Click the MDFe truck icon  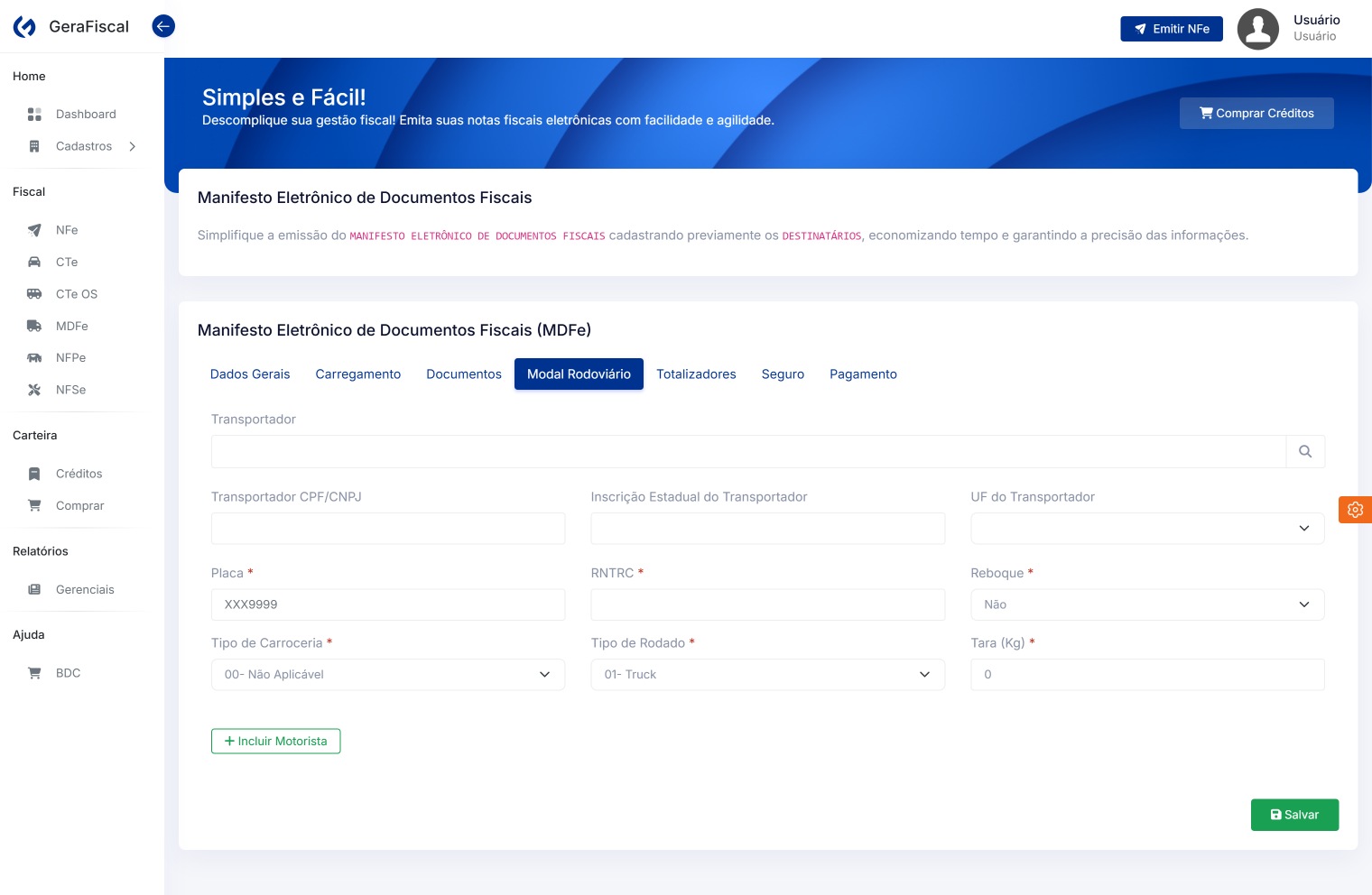click(34, 326)
